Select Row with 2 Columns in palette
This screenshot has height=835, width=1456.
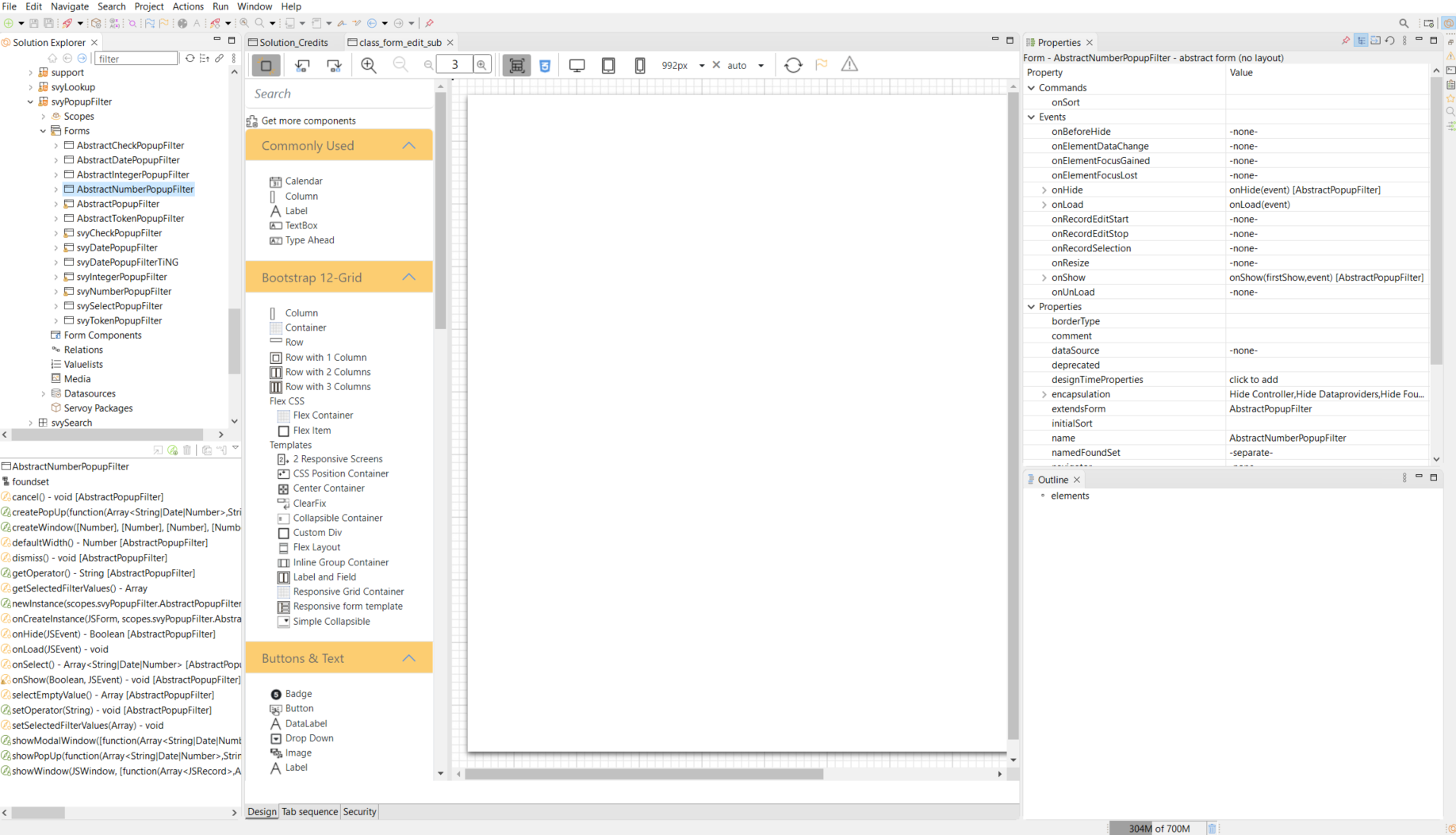tap(320, 372)
